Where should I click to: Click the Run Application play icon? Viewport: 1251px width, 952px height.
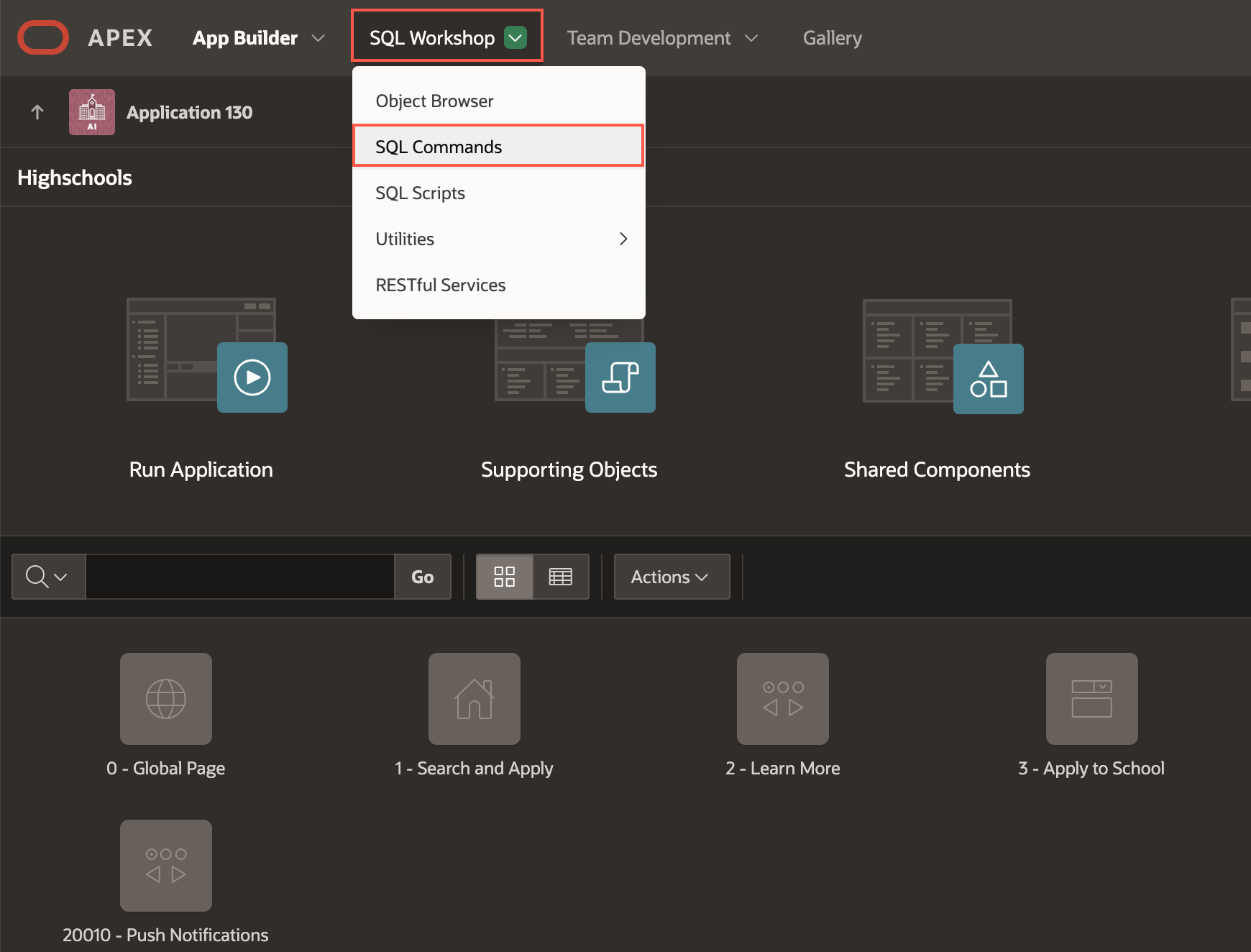[x=252, y=377]
